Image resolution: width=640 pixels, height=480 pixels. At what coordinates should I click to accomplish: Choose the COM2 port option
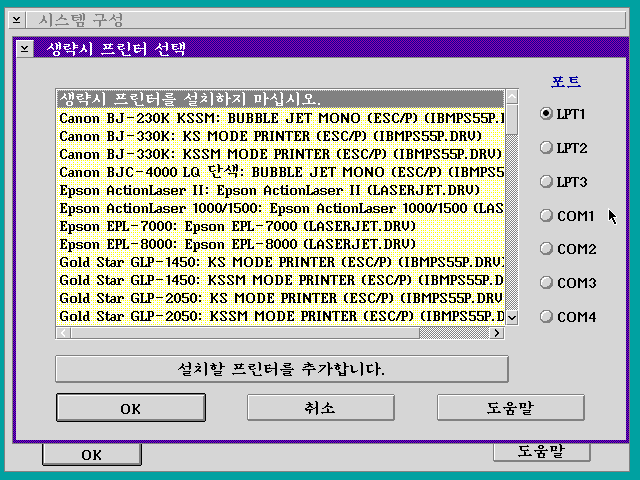pyautogui.click(x=568, y=249)
